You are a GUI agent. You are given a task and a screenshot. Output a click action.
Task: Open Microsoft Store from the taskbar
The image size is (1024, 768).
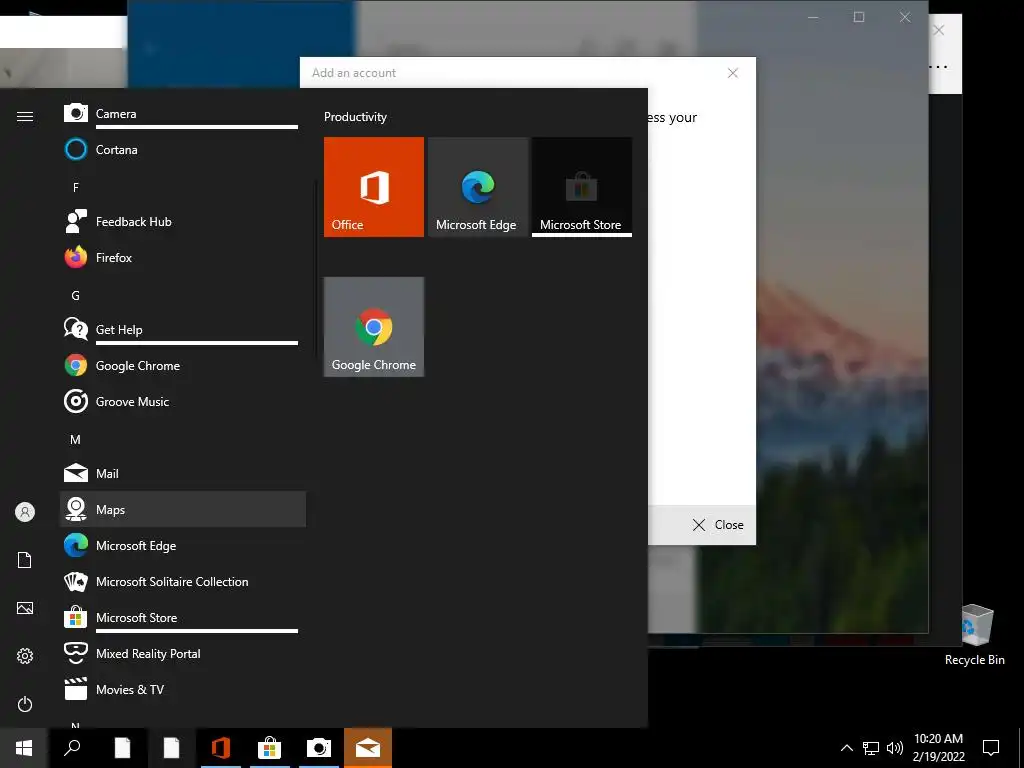269,748
